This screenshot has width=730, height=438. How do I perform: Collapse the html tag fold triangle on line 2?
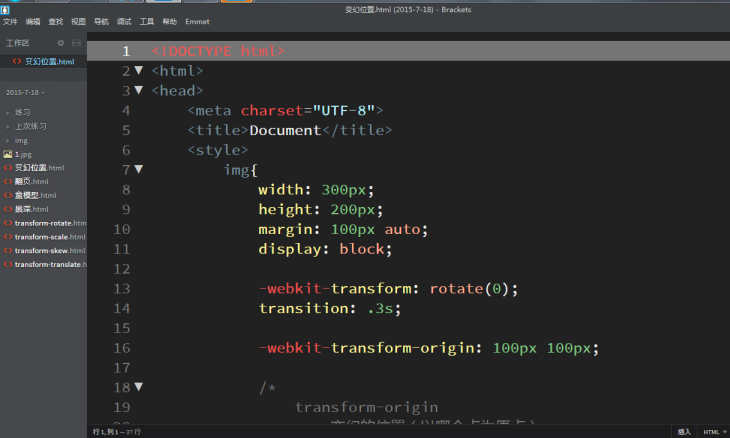[x=139, y=71]
